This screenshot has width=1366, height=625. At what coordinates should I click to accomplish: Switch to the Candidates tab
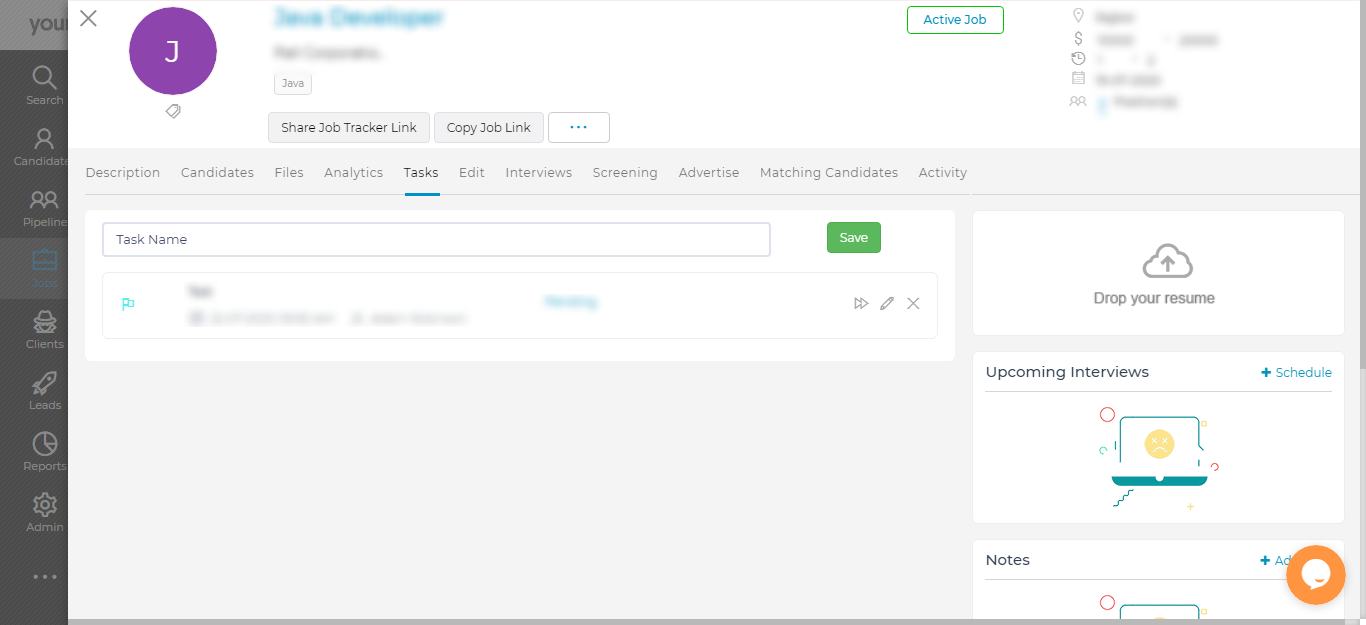pyautogui.click(x=217, y=172)
